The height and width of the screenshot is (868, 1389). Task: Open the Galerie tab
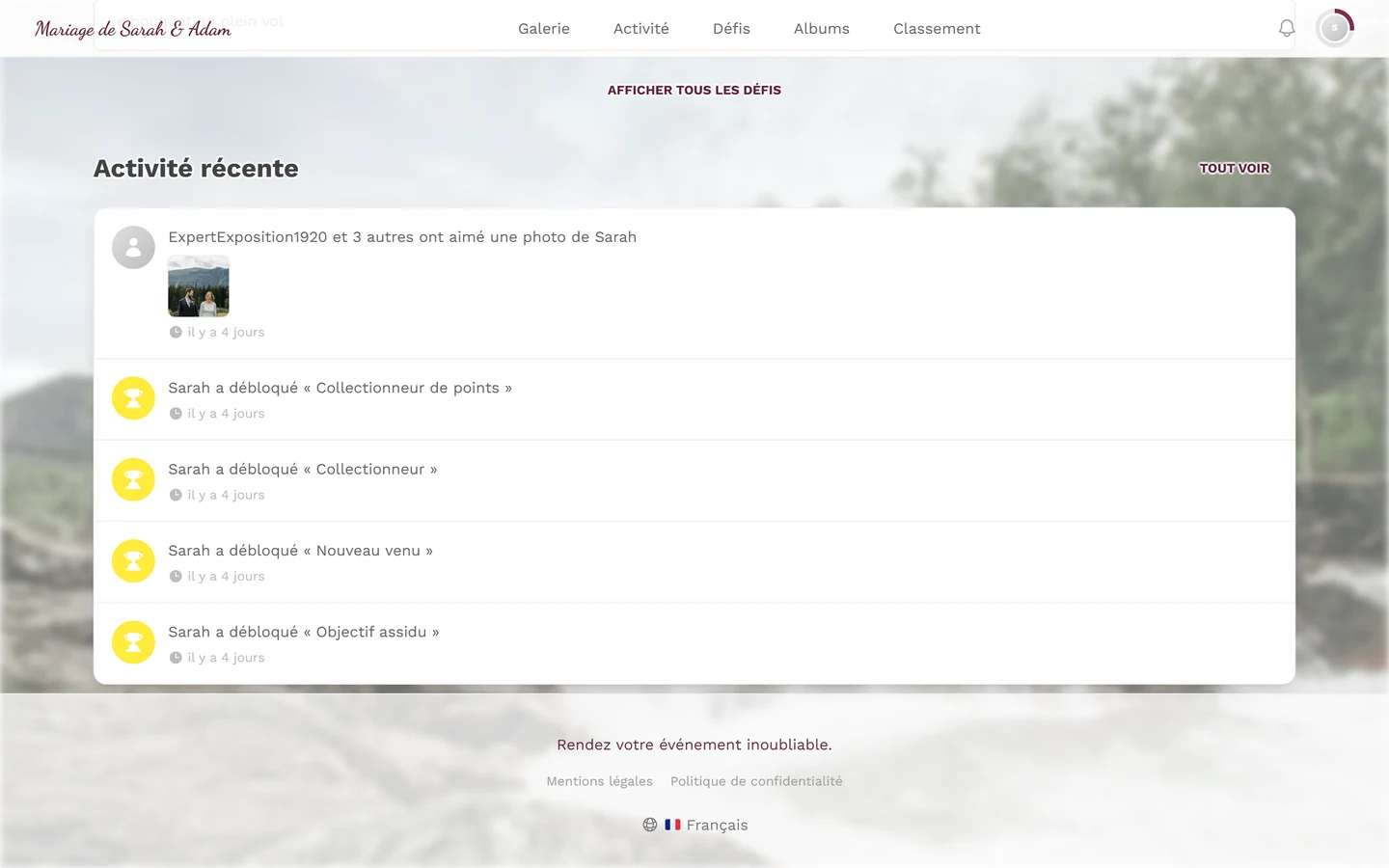click(544, 29)
